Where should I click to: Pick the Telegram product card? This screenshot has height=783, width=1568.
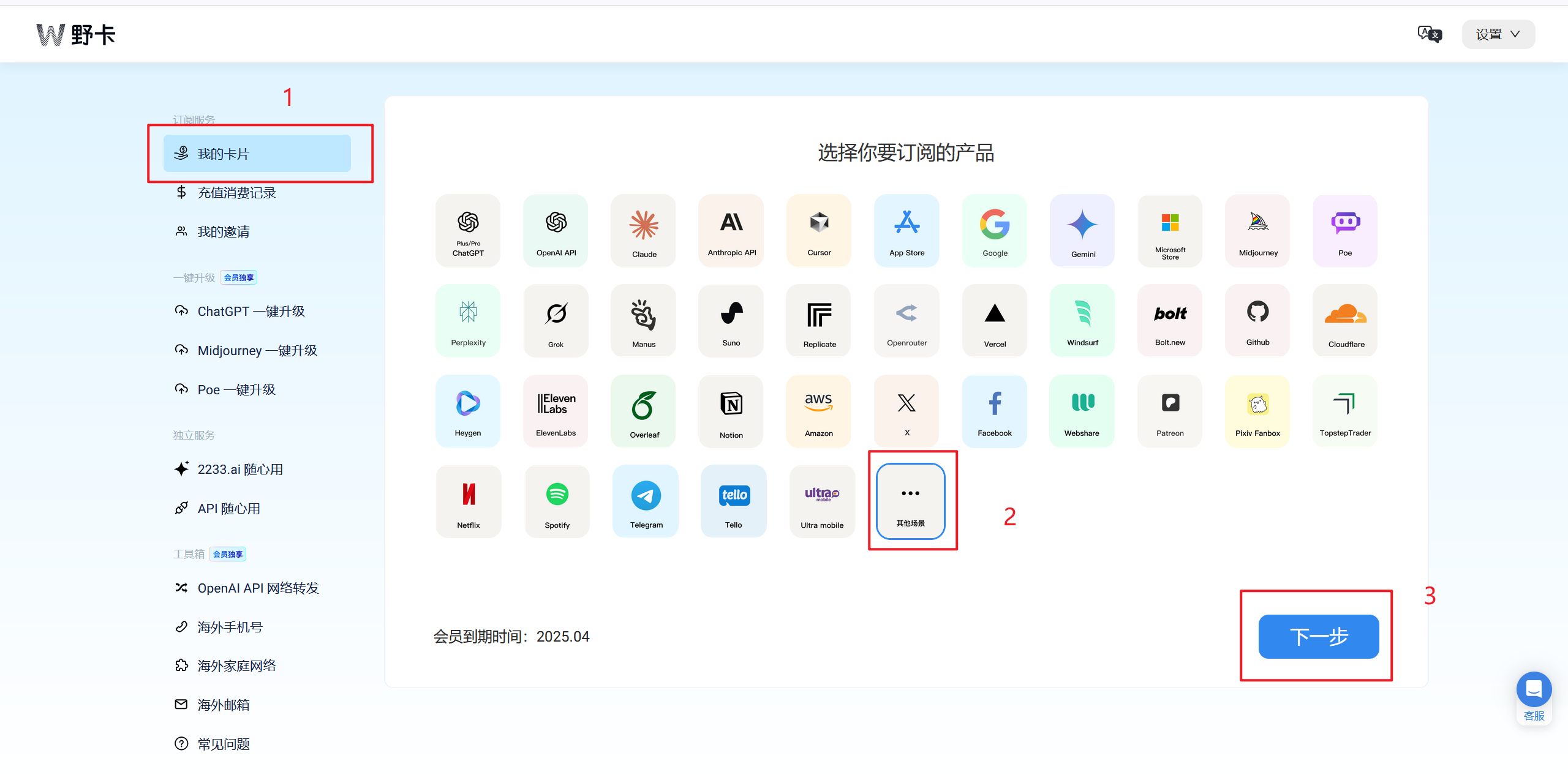[x=646, y=502]
